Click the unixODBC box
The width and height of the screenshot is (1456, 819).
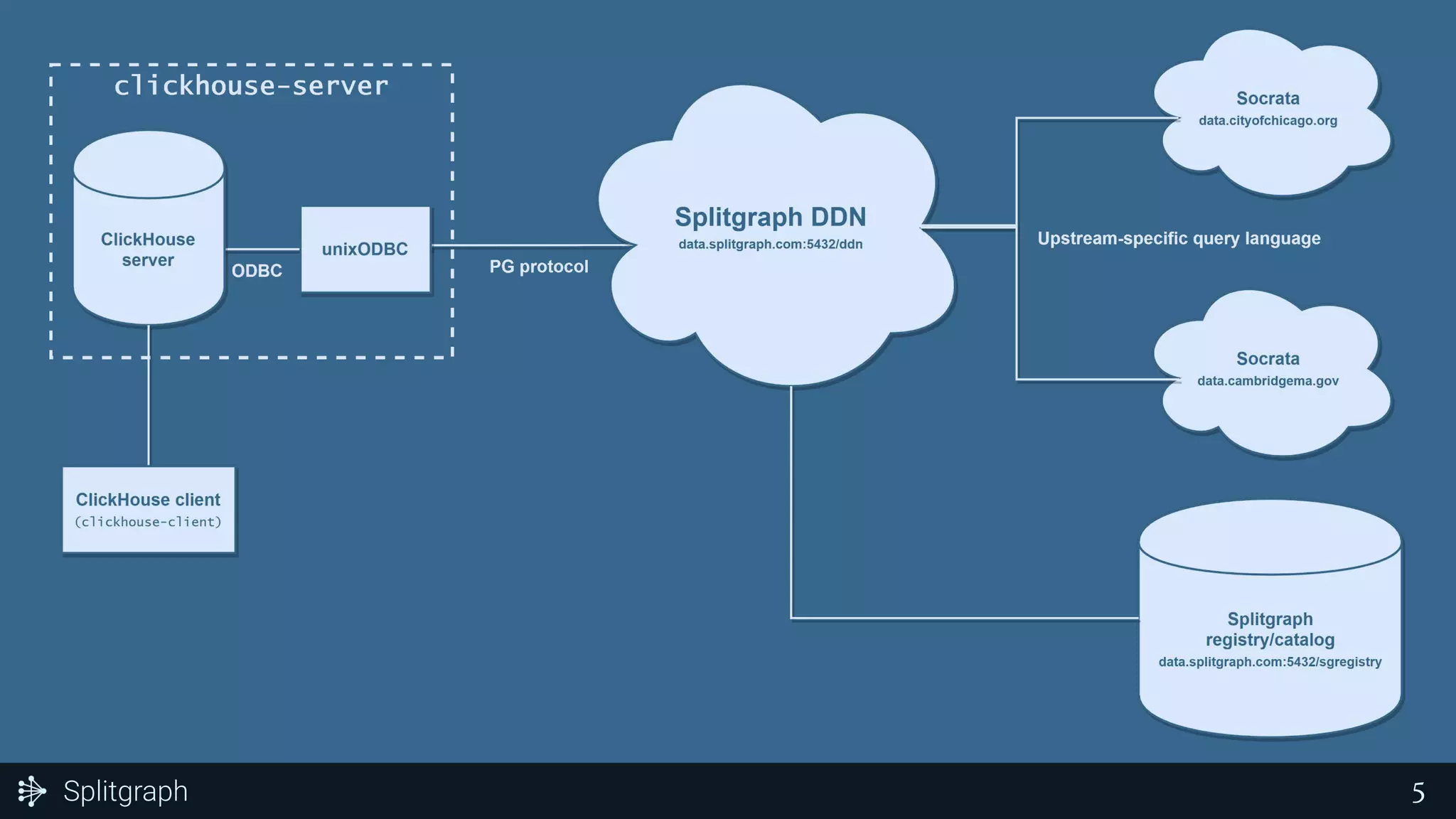365,250
